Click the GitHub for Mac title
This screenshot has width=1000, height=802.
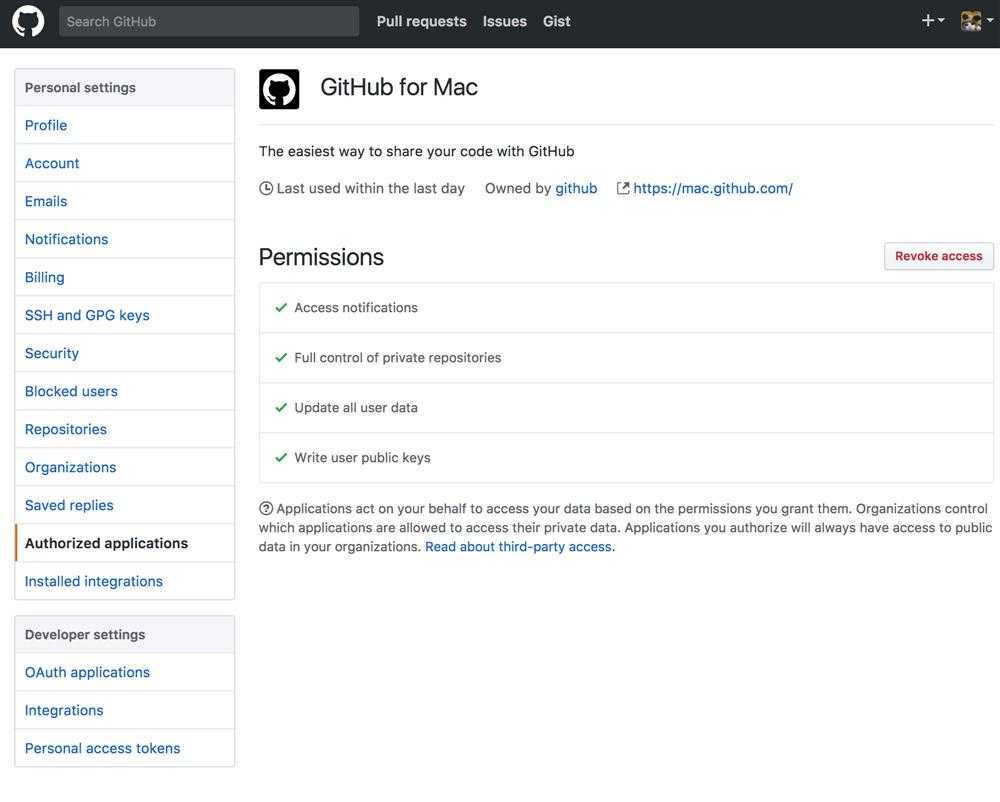(x=399, y=87)
